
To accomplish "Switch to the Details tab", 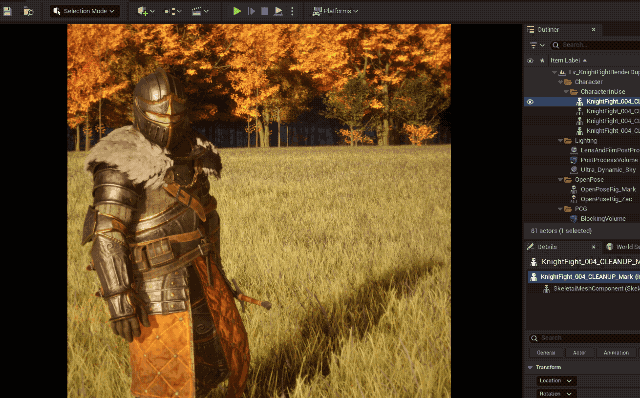I will 547,247.
